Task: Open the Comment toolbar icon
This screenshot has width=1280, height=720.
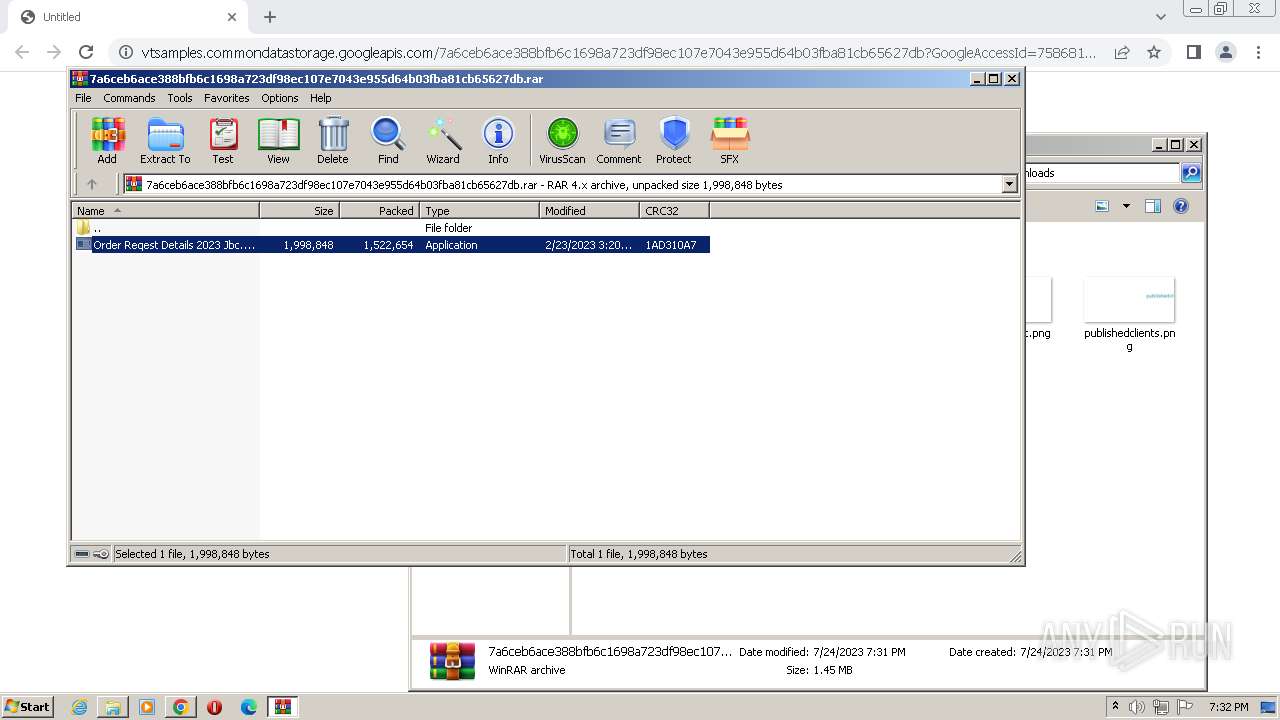Action: point(619,140)
